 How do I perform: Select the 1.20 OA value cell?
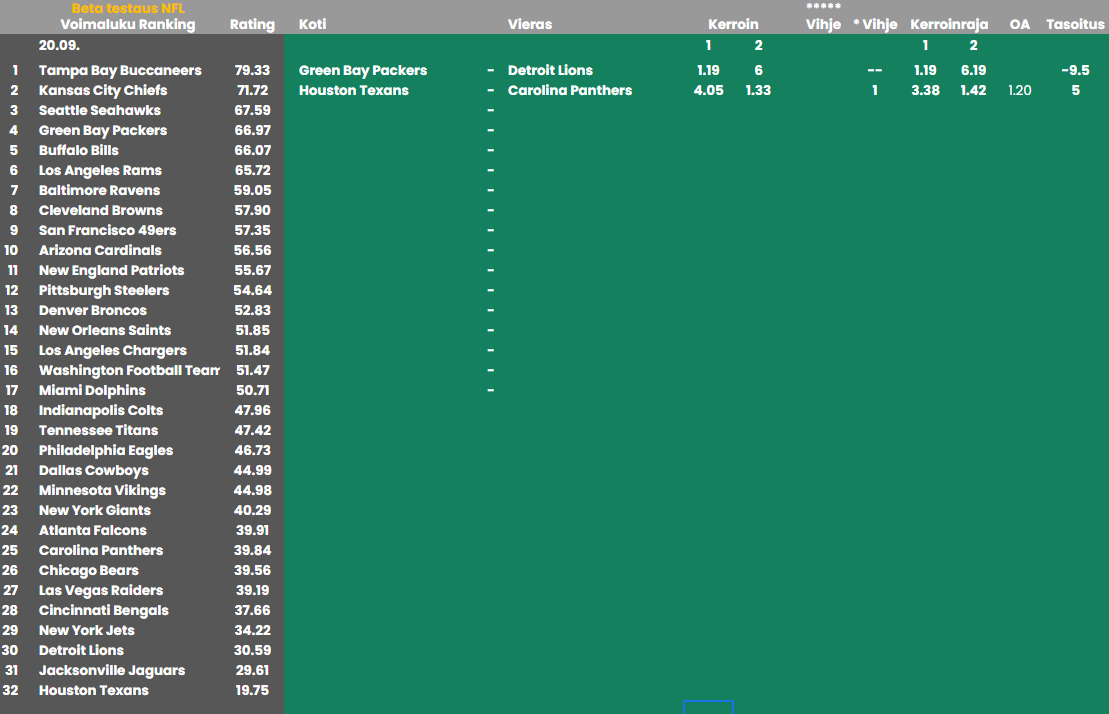tap(1019, 90)
